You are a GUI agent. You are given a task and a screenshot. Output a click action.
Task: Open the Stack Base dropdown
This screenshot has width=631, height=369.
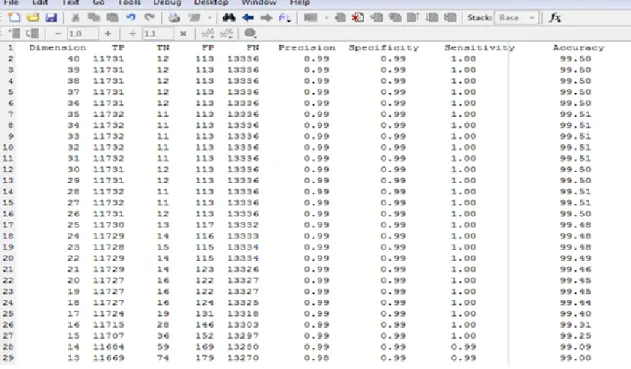pos(516,18)
